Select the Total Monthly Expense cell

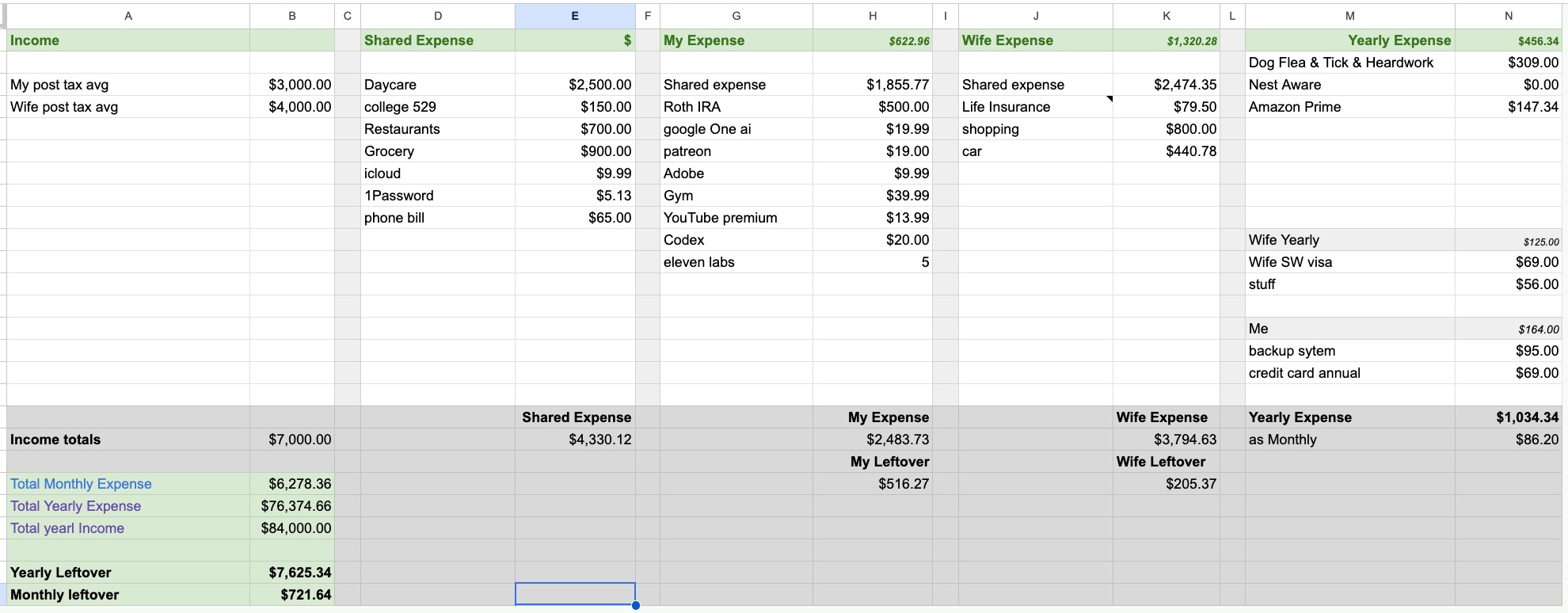[x=128, y=484]
